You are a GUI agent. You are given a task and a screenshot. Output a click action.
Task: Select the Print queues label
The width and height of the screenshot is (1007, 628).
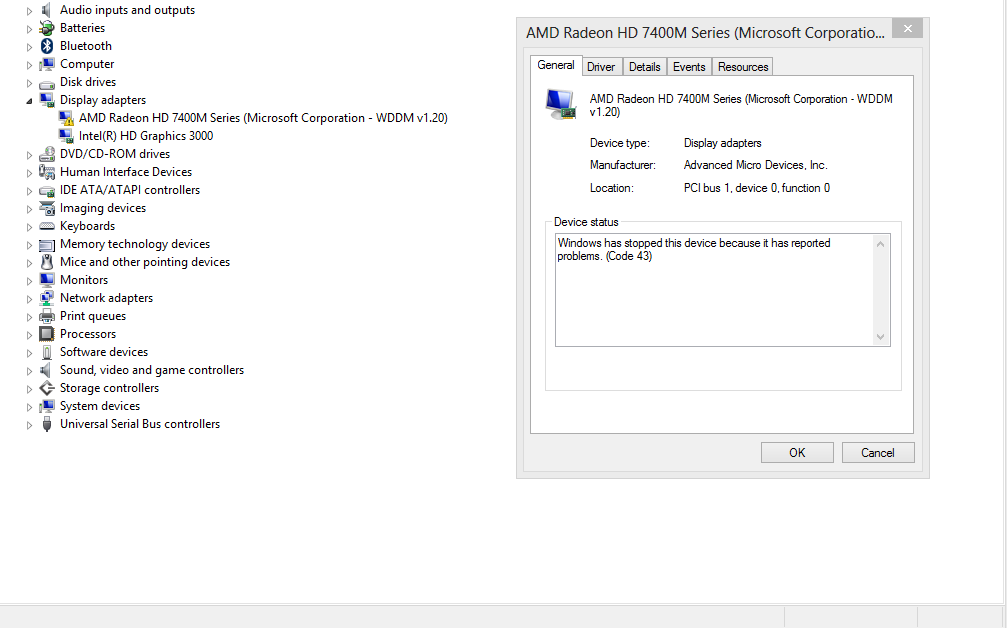pyautogui.click(x=93, y=316)
